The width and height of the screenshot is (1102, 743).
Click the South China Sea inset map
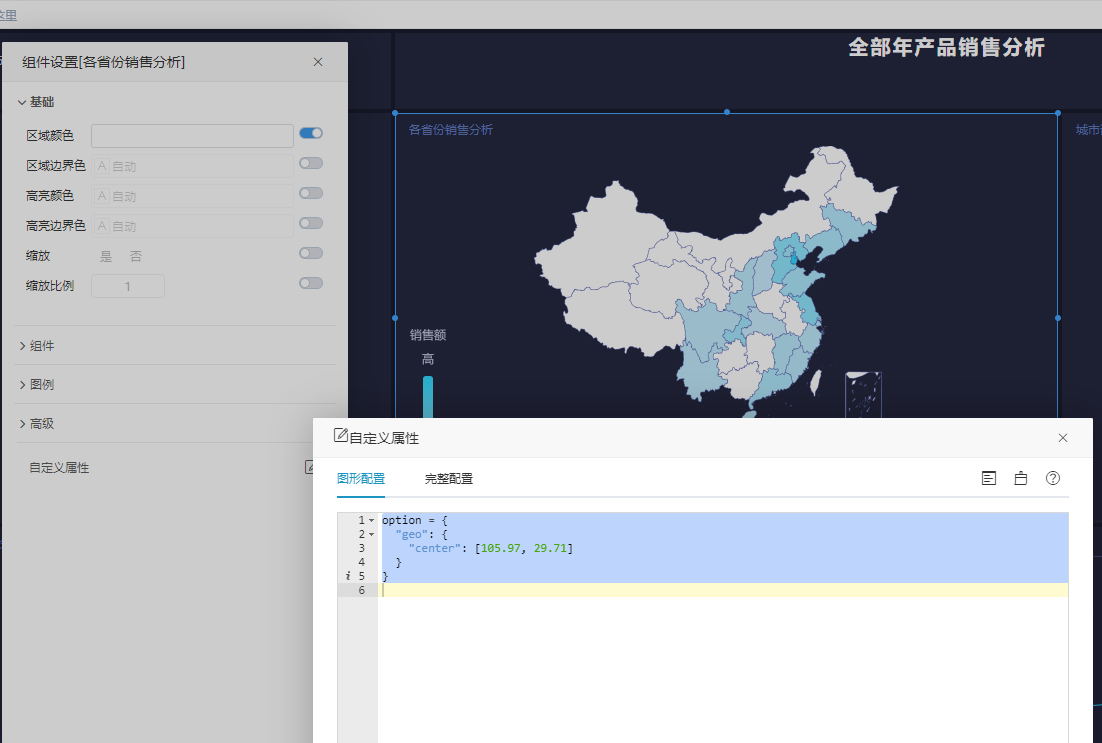(x=863, y=394)
